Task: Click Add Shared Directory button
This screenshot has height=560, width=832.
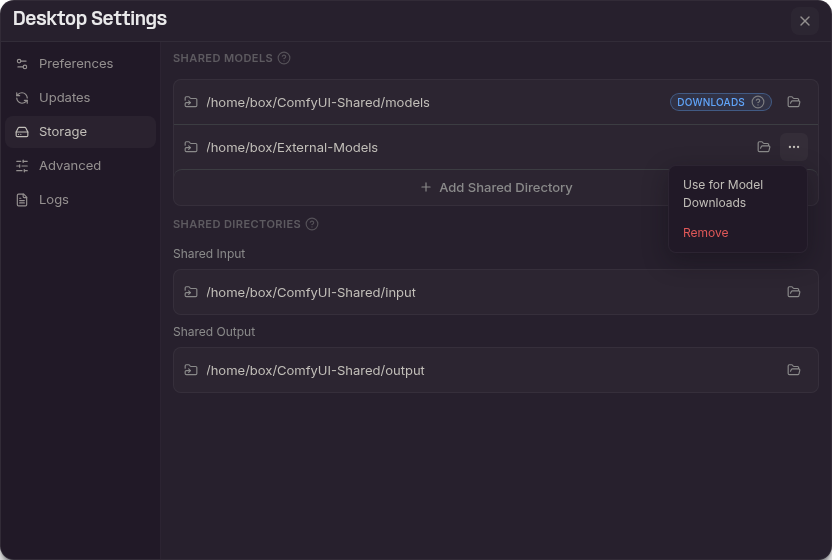Action: [496, 187]
